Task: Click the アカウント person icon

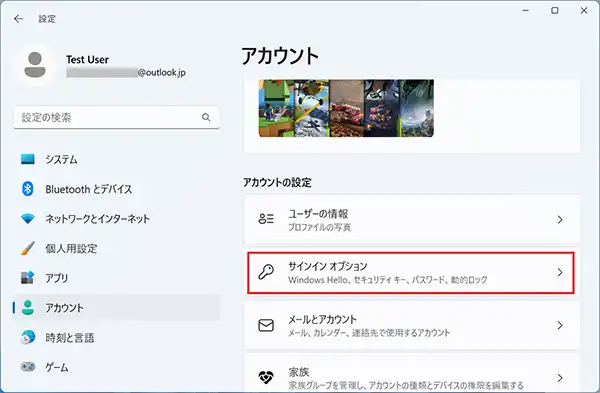Action: click(28, 308)
